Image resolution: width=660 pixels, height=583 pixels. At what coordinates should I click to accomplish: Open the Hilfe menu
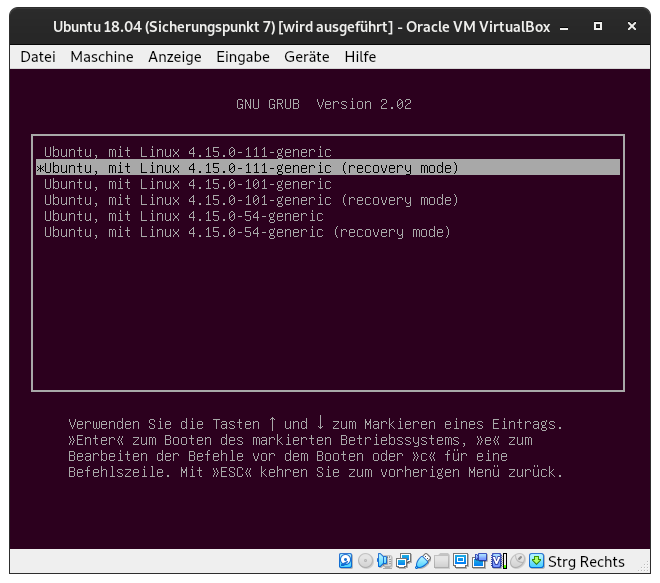point(360,57)
